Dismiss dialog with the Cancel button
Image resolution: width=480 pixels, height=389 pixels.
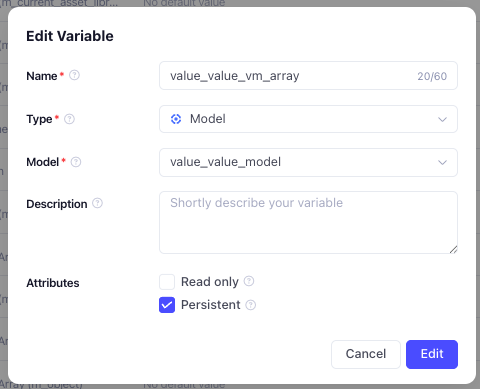pyautogui.click(x=366, y=354)
